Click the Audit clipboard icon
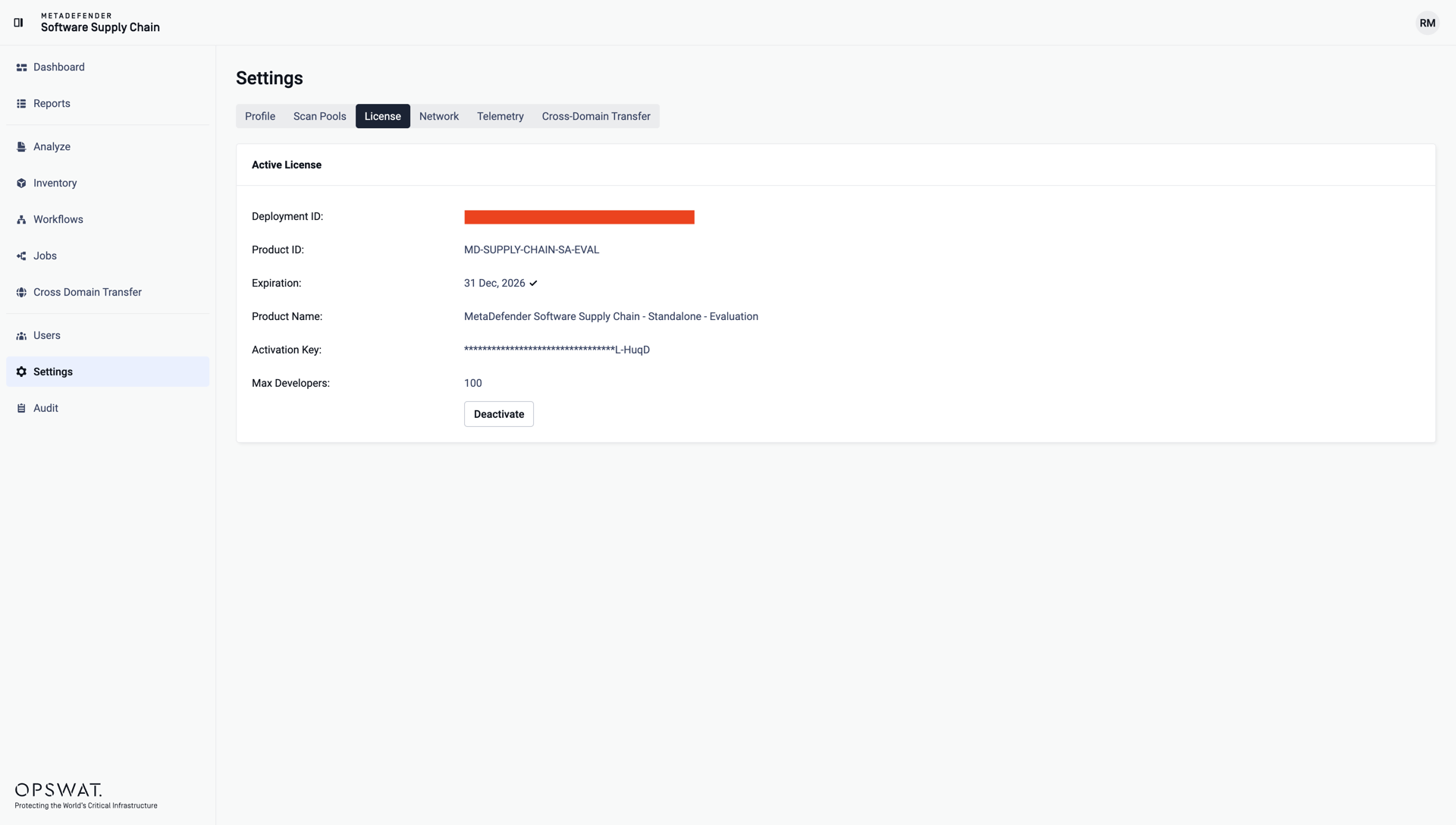This screenshot has height=825, width=1456. [x=21, y=409]
